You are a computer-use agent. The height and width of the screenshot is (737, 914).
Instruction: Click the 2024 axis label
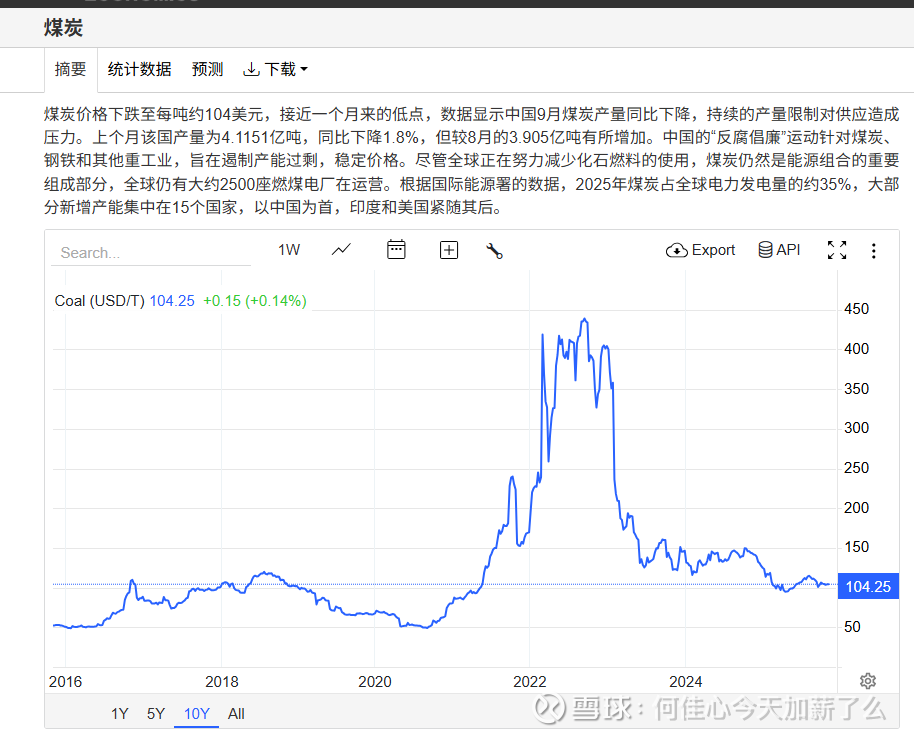pos(686,682)
